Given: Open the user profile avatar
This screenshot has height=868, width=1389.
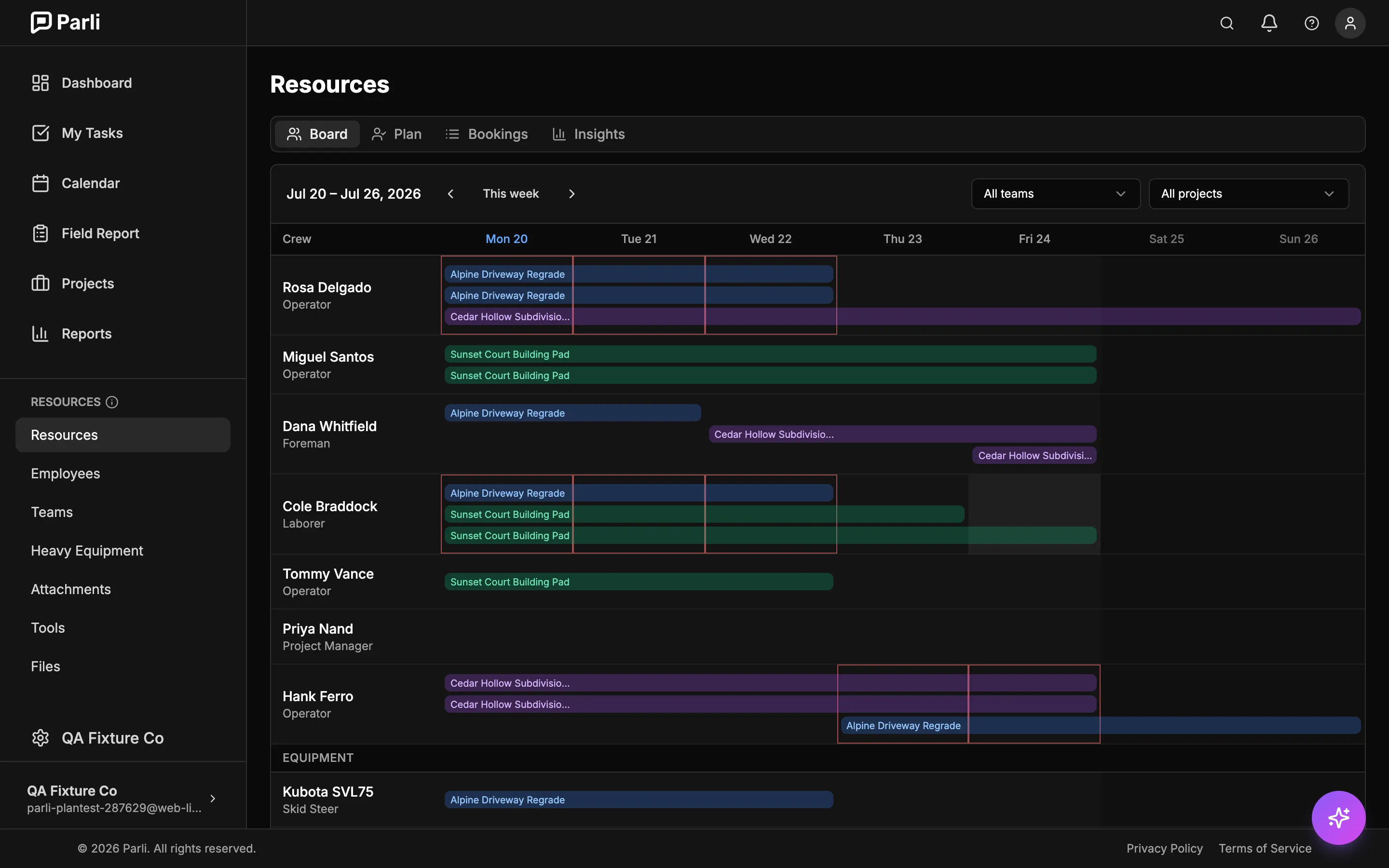Looking at the screenshot, I should point(1350,23).
